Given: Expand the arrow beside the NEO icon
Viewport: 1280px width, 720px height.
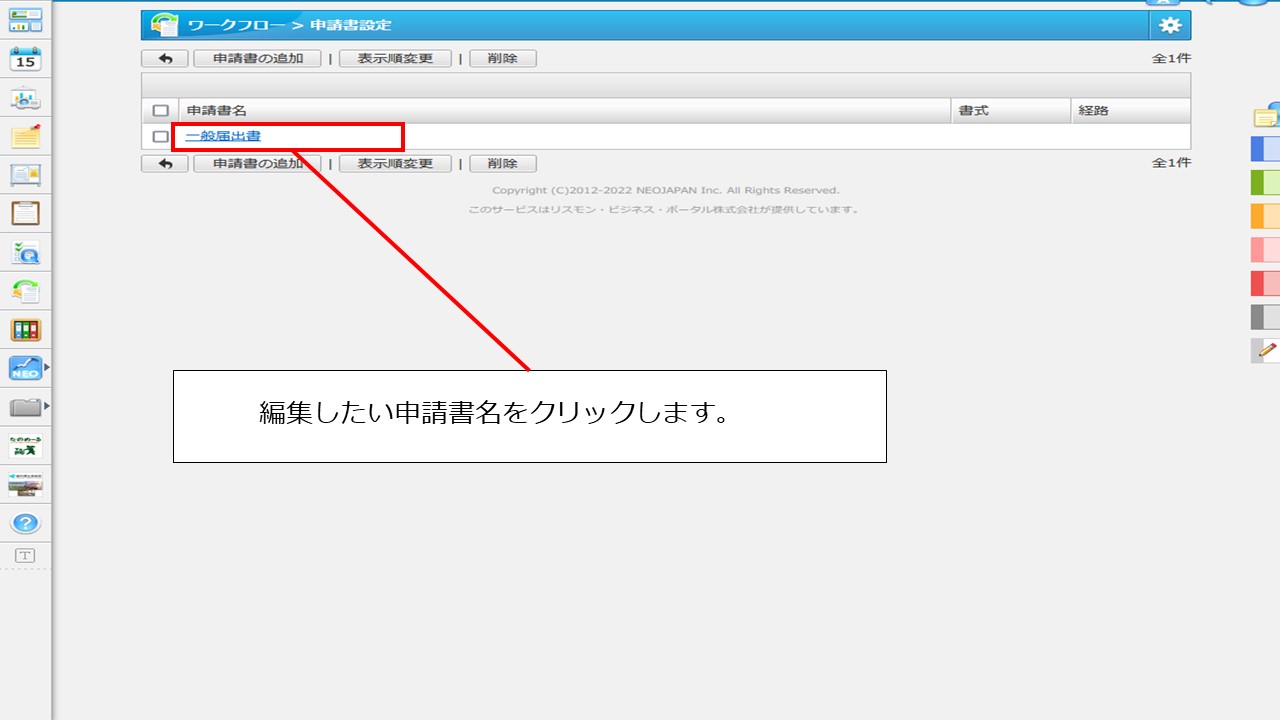Looking at the screenshot, I should pos(46,369).
